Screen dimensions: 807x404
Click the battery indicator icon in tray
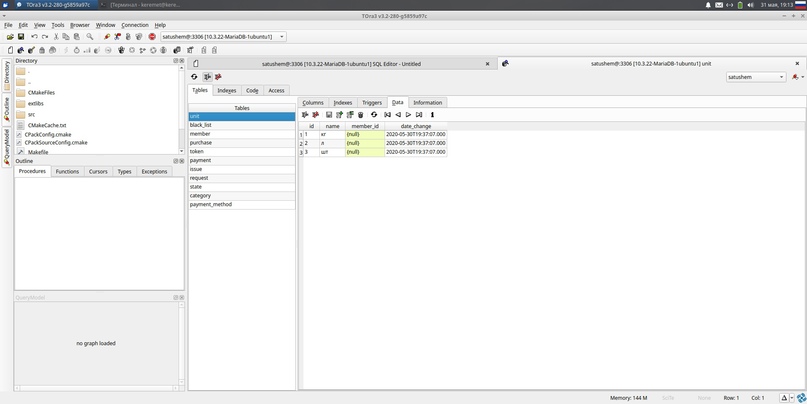coord(740,5)
